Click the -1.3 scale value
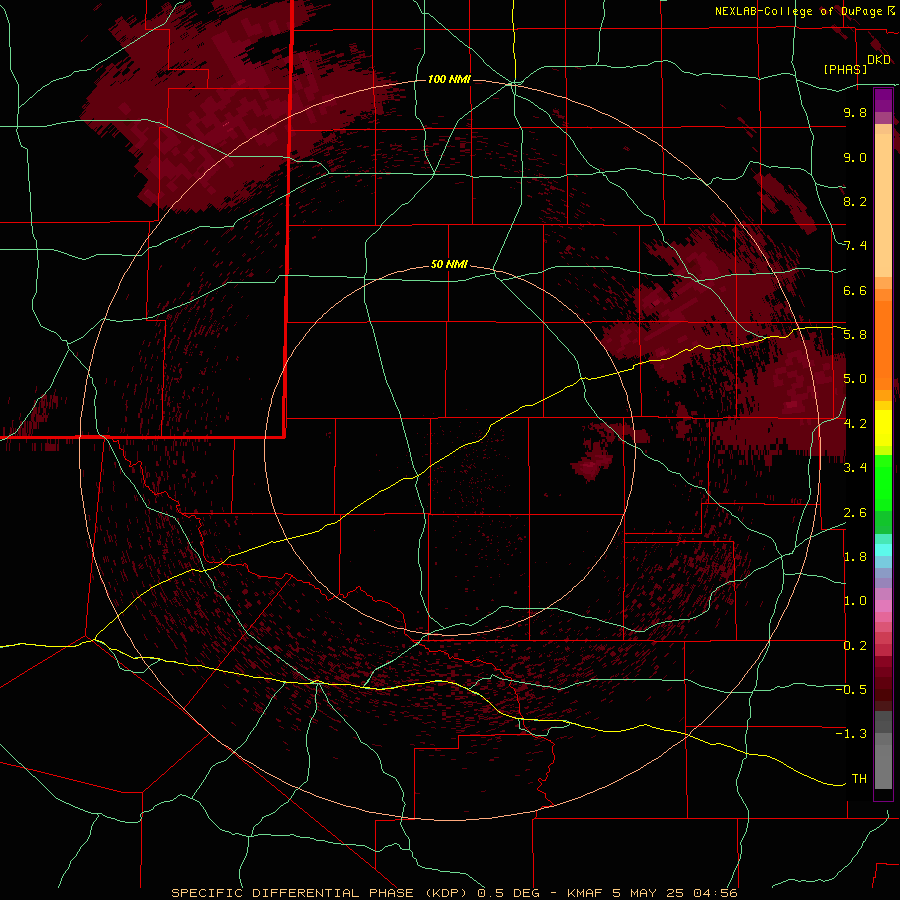The width and height of the screenshot is (900, 900). (x=851, y=734)
